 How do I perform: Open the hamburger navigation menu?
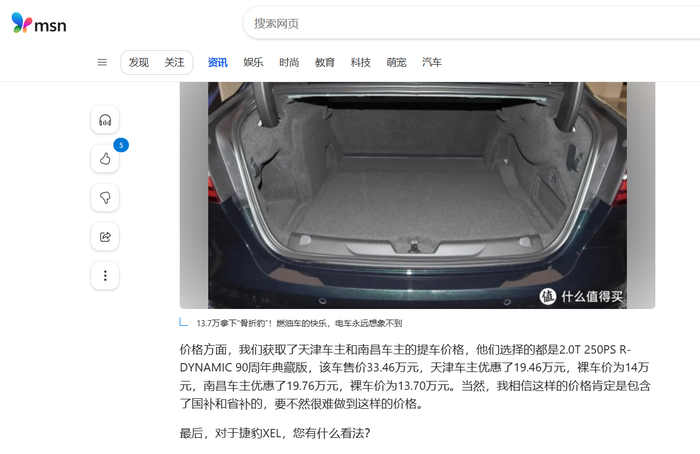pyautogui.click(x=102, y=62)
